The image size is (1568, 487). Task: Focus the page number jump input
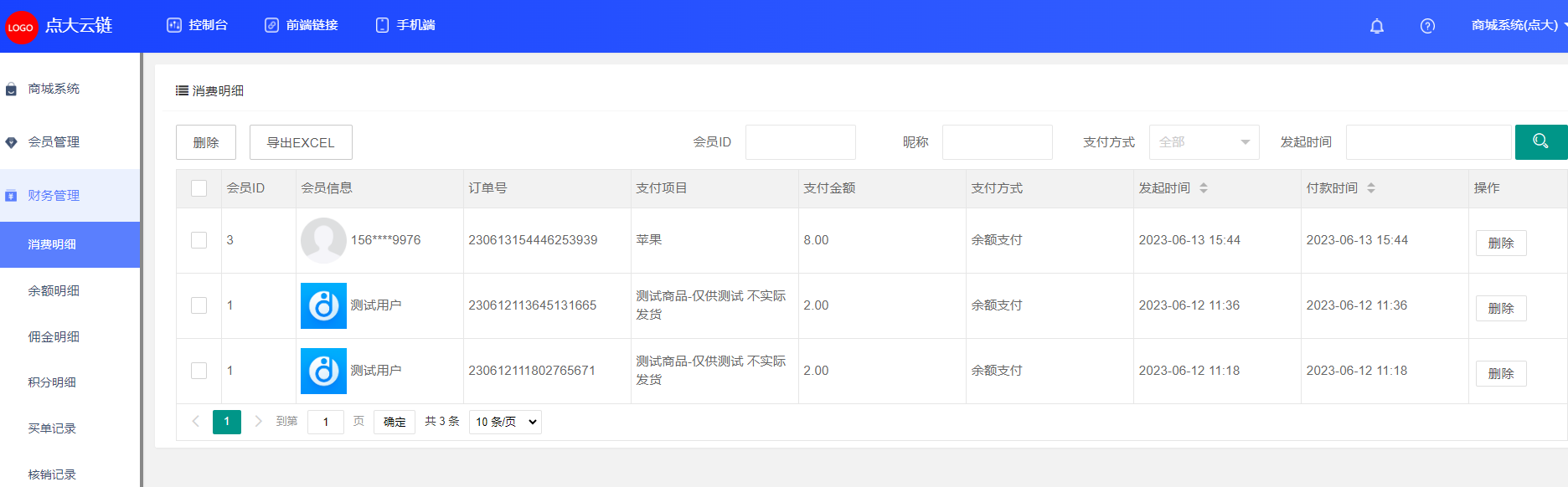coord(326,422)
